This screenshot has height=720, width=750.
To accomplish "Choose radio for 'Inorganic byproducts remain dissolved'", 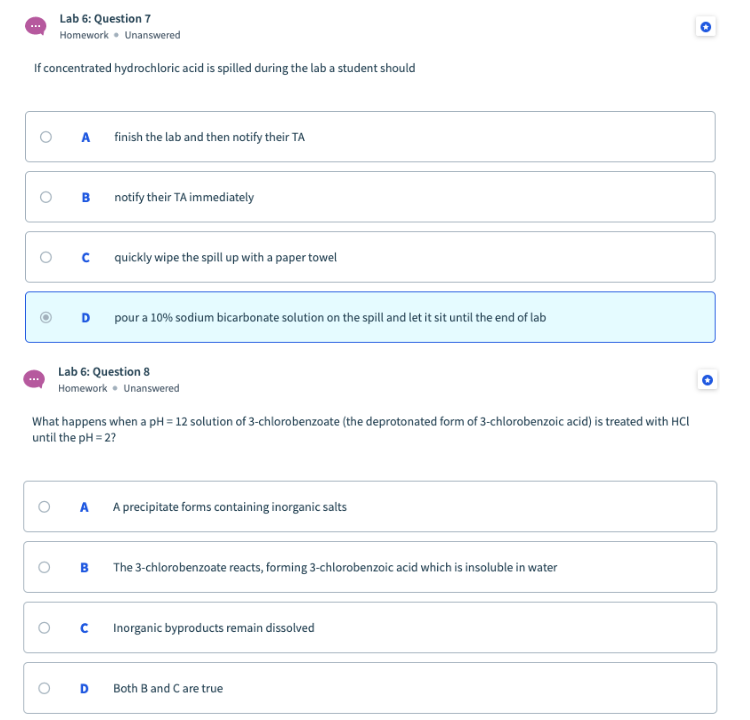I will pyautogui.click(x=44, y=628).
